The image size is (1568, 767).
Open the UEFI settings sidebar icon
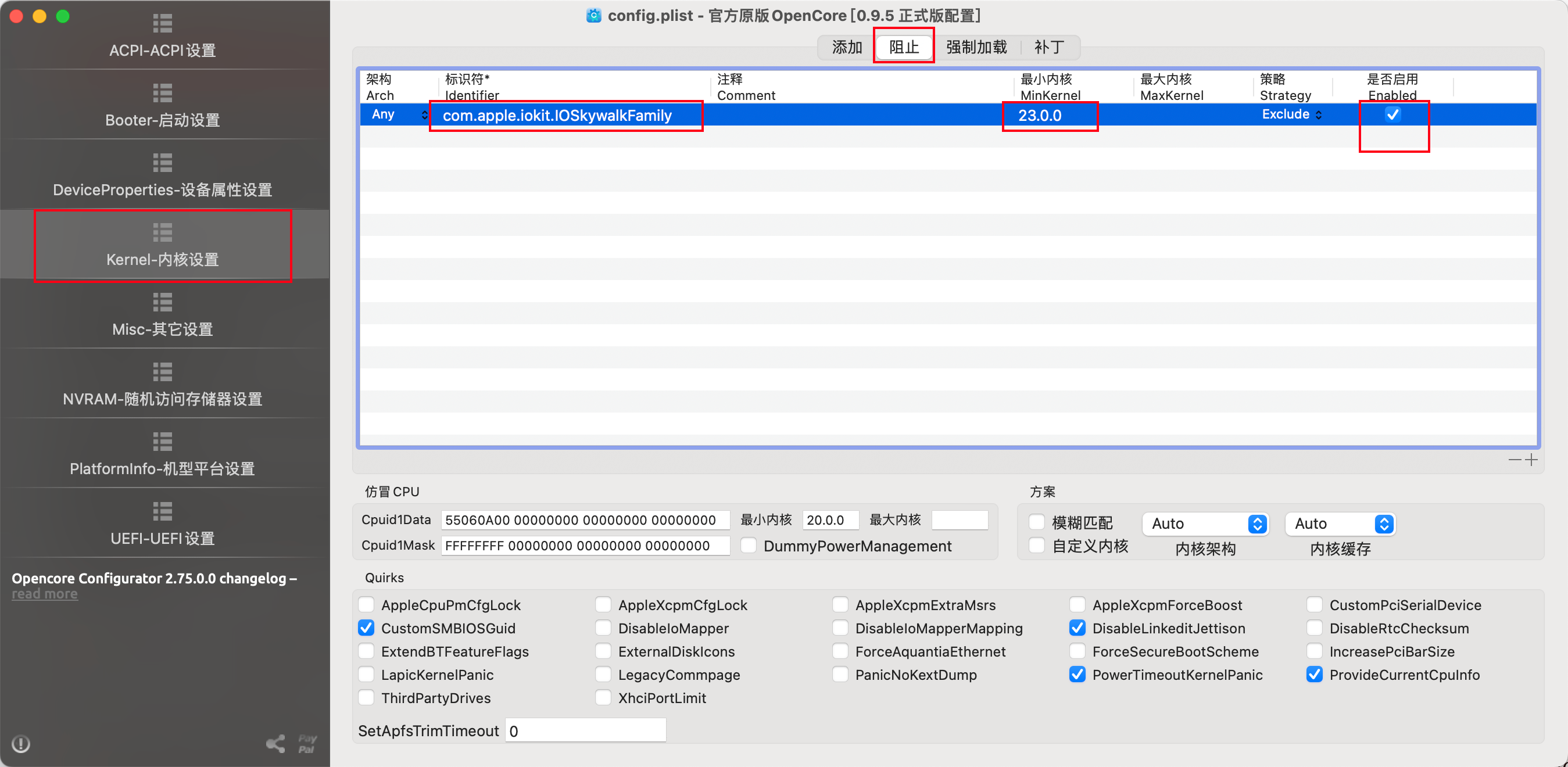point(163,511)
